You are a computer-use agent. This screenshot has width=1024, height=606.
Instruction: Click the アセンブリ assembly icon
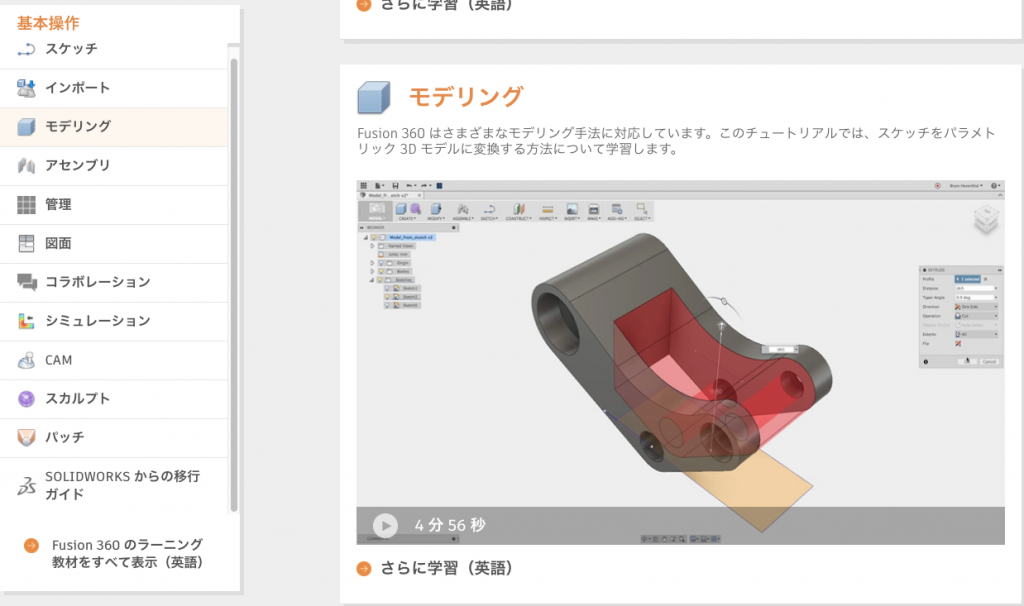(x=26, y=166)
